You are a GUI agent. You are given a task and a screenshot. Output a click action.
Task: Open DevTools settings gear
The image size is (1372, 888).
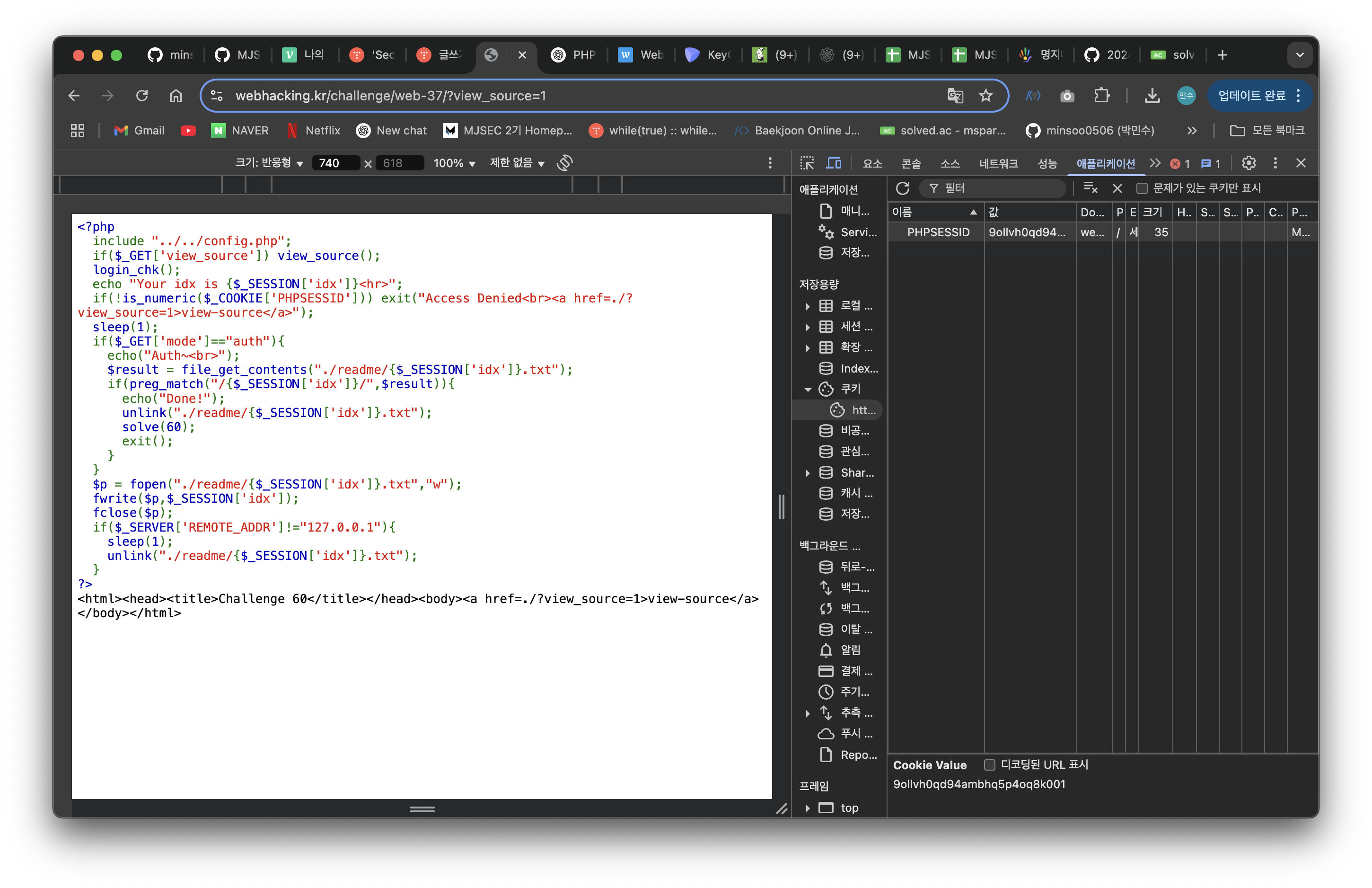pyautogui.click(x=1248, y=163)
